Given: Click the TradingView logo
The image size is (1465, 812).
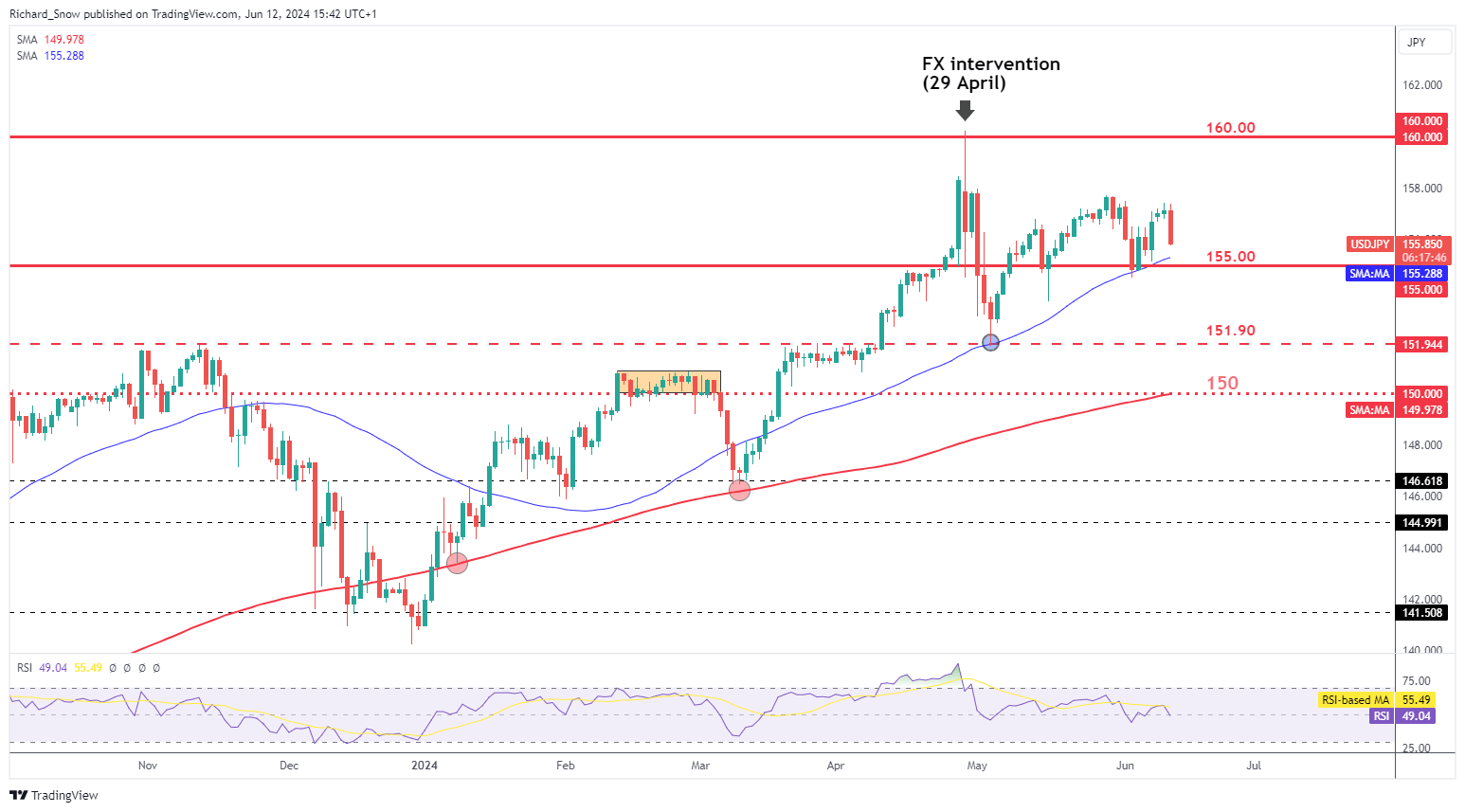Looking at the screenshot, I should pyautogui.click(x=54, y=795).
